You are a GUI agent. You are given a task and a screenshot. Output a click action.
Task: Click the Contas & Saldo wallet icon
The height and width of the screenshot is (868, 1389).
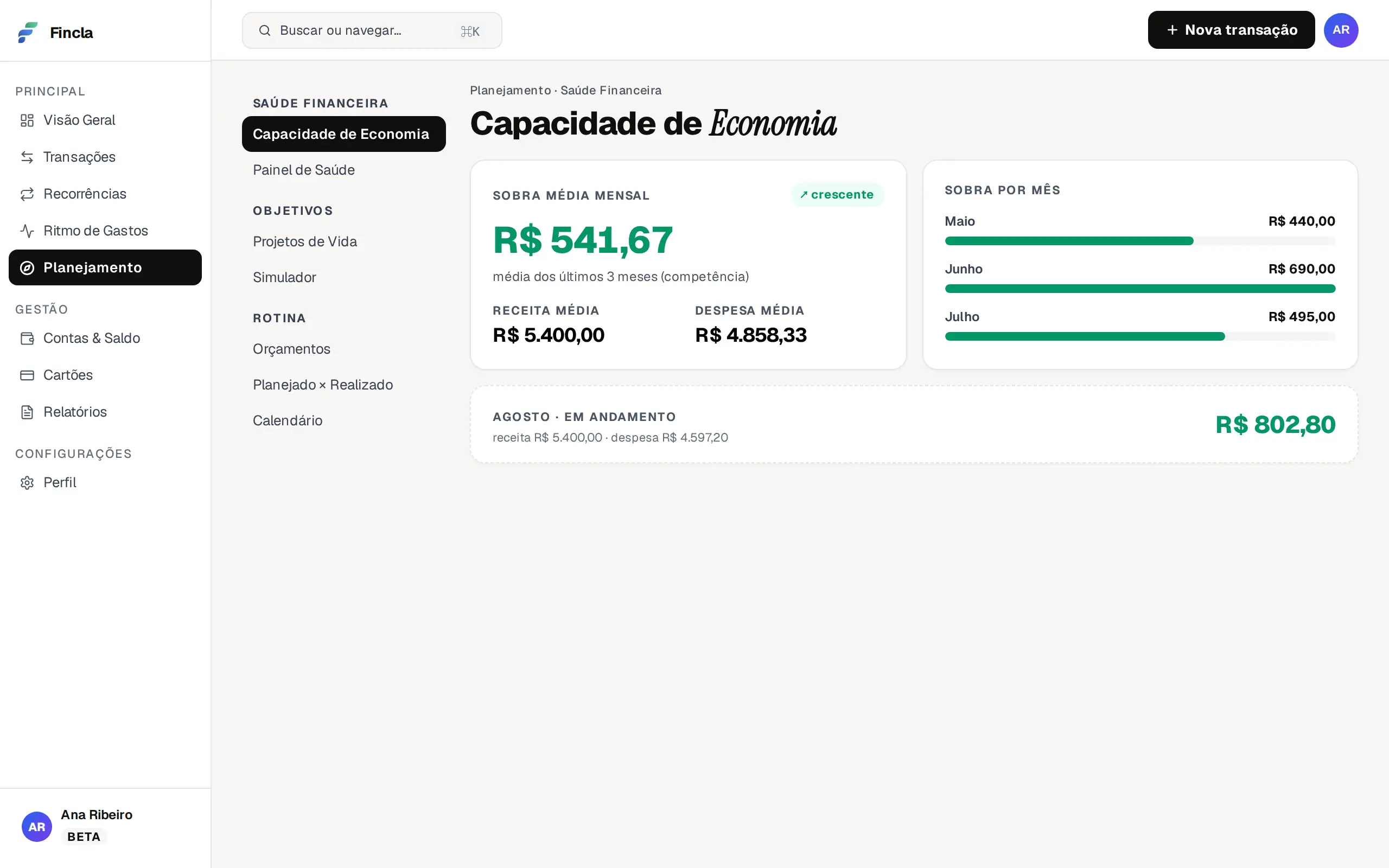[x=27, y=338]
